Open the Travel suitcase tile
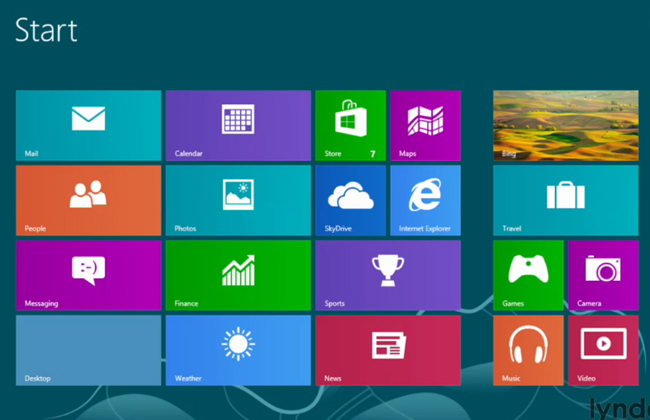 click(x=566, y=200)
